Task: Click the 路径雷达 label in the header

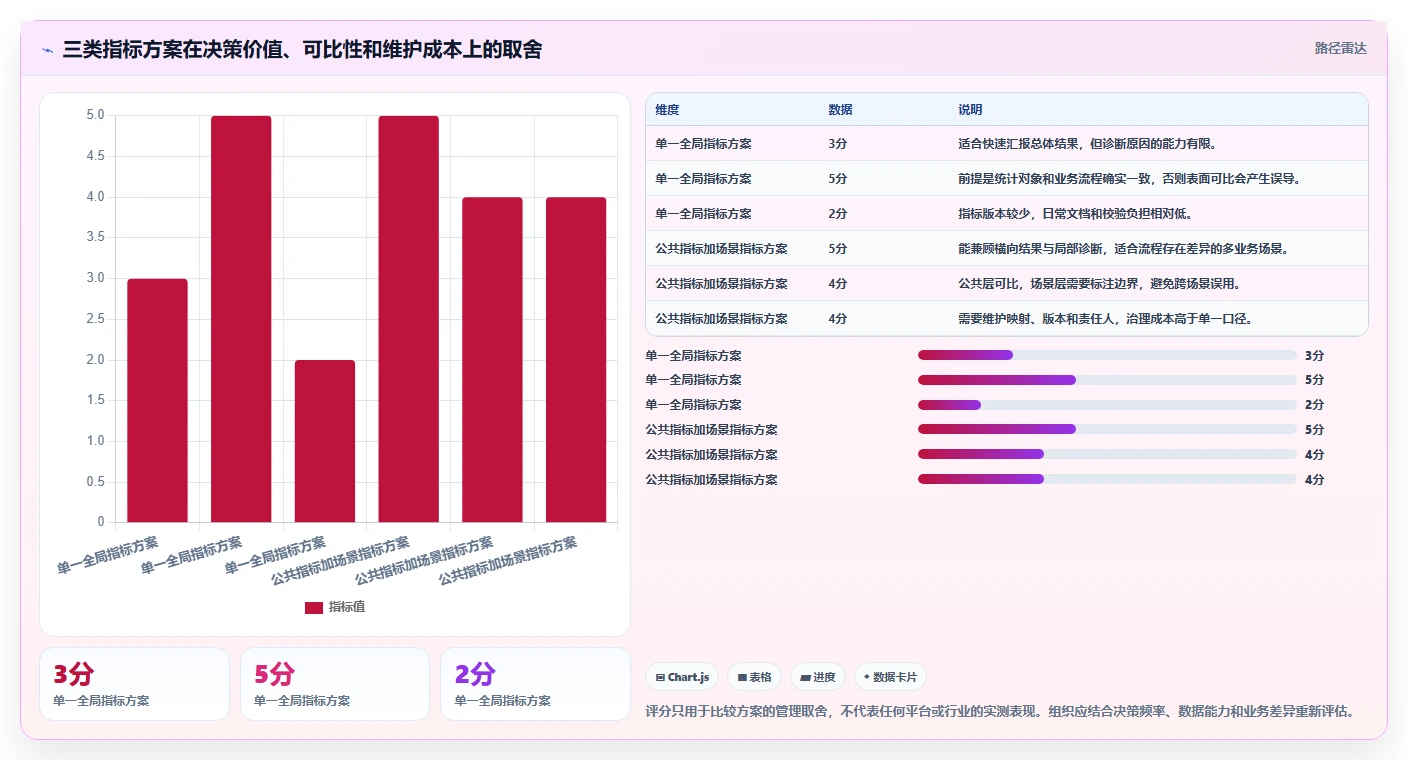Action: tap(1340, 48)
